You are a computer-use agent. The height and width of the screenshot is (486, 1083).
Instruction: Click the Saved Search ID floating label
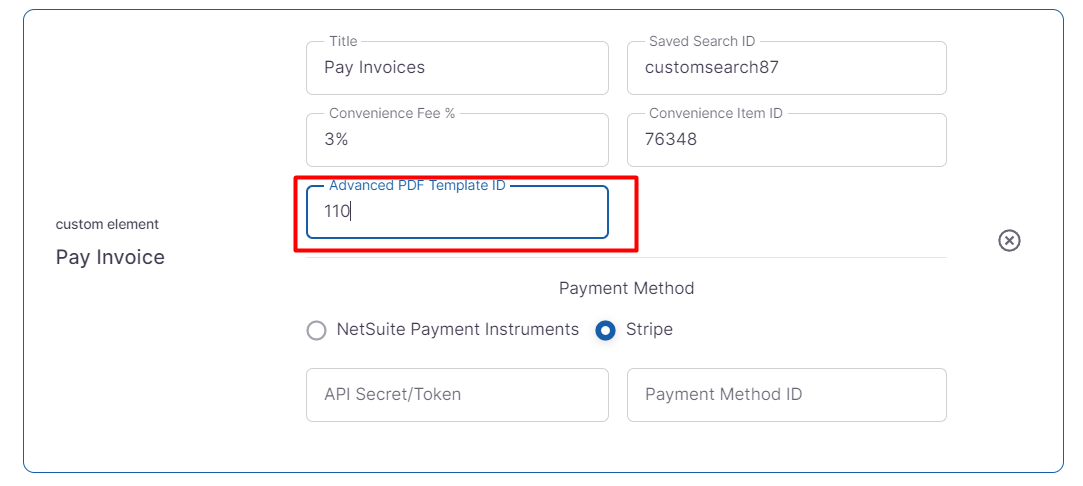click(x=702, y=42)
